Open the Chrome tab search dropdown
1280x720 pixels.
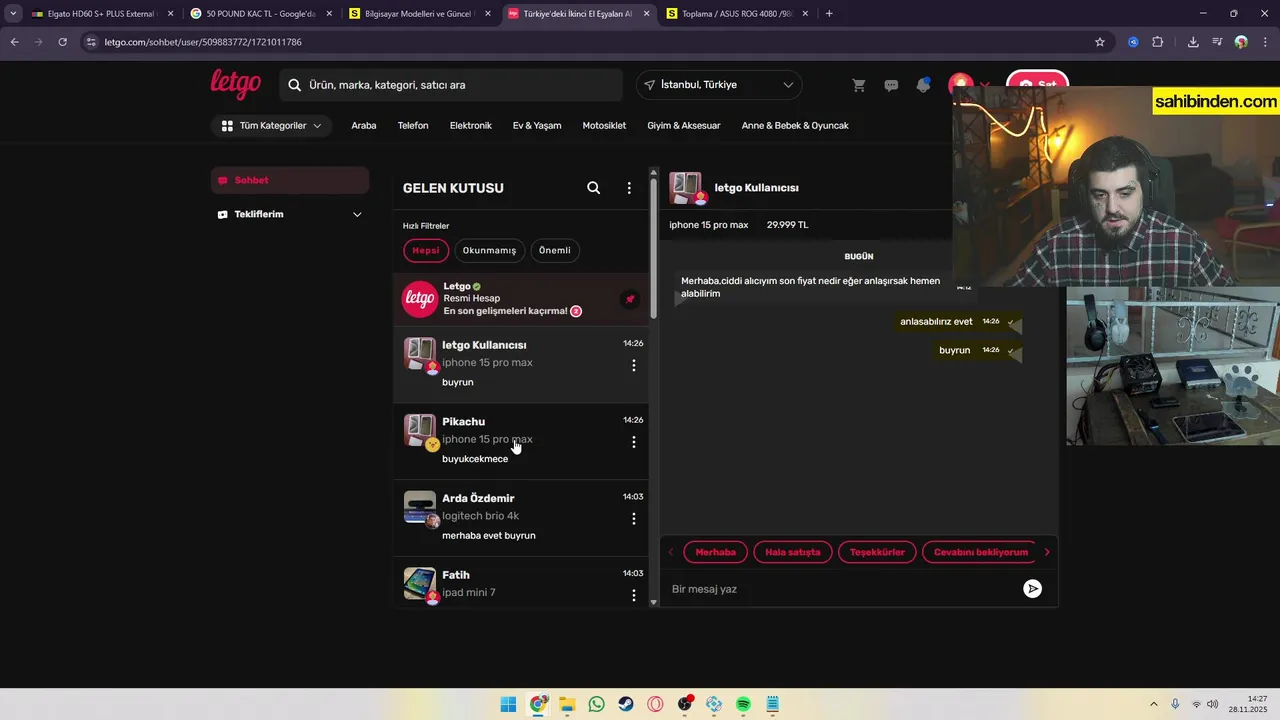click(13, 14)
